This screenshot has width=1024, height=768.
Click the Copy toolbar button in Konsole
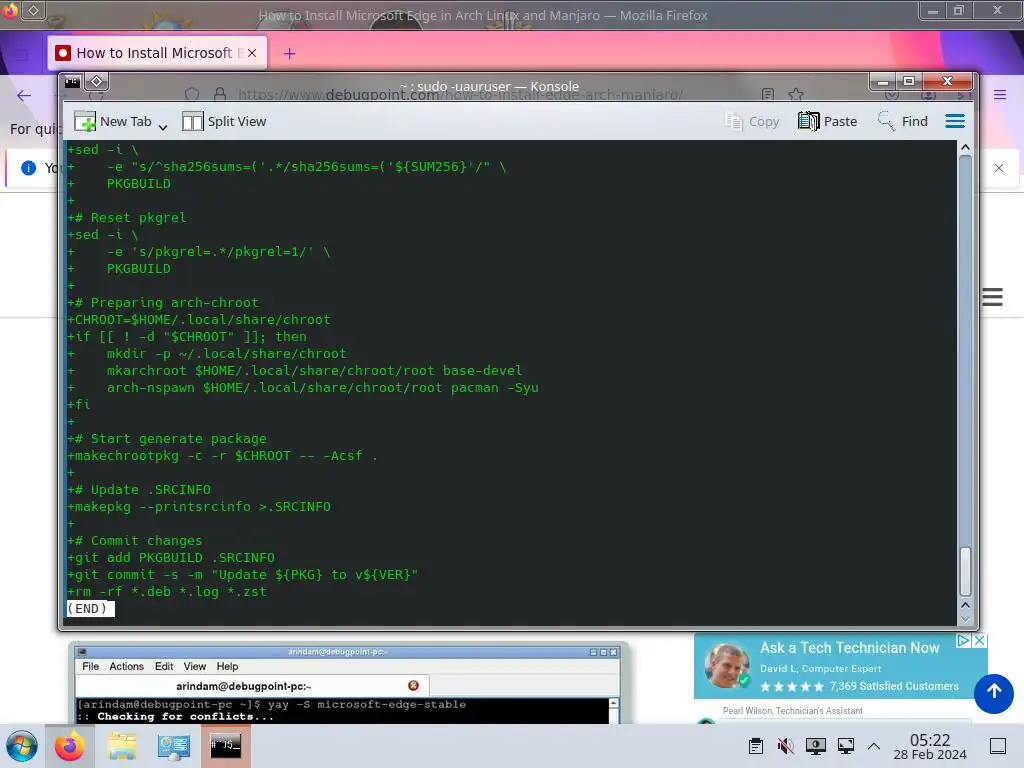(x=752, y=121)
